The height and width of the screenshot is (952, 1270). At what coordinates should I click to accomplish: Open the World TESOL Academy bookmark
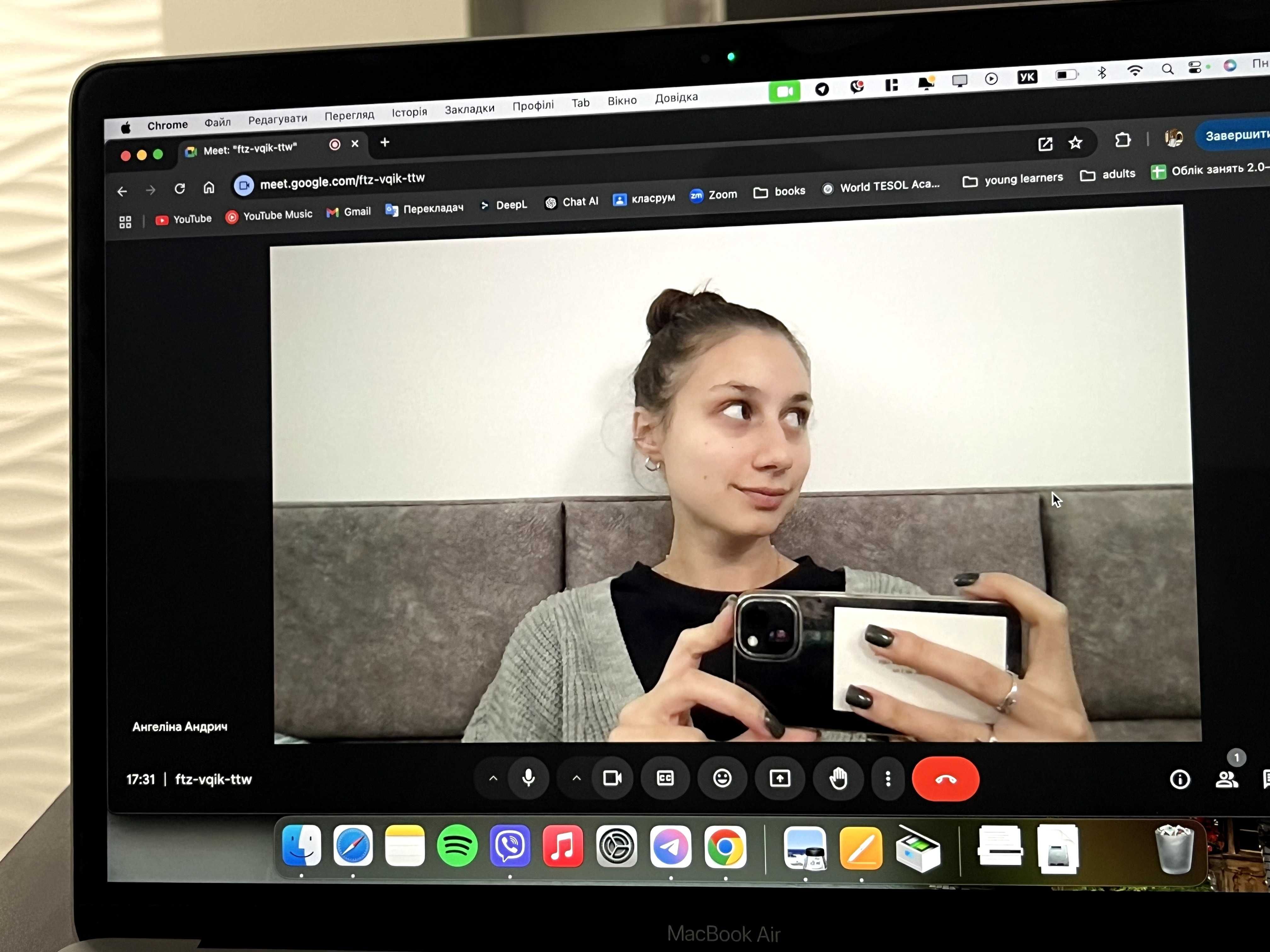tap(881, 186)
